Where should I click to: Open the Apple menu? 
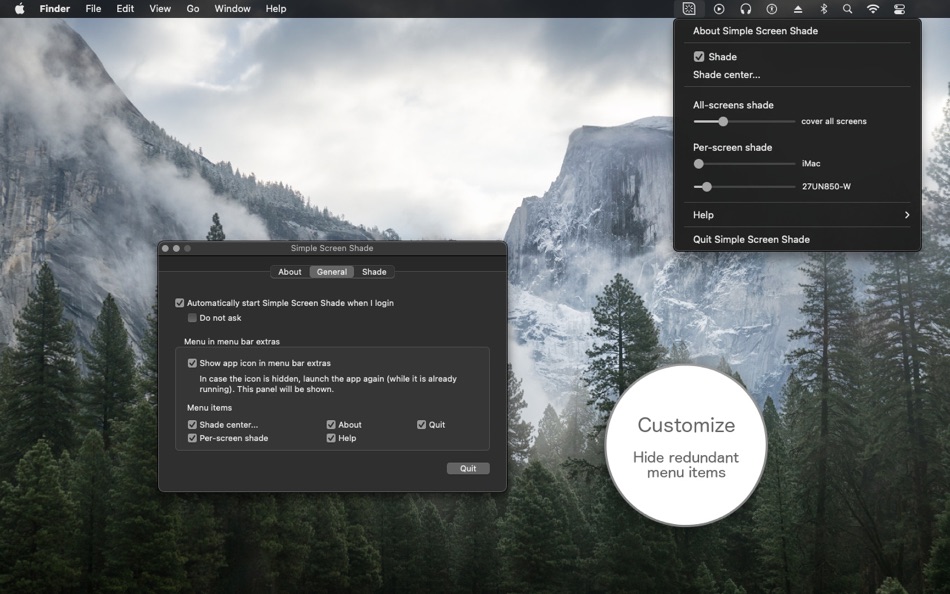[19, 8]
